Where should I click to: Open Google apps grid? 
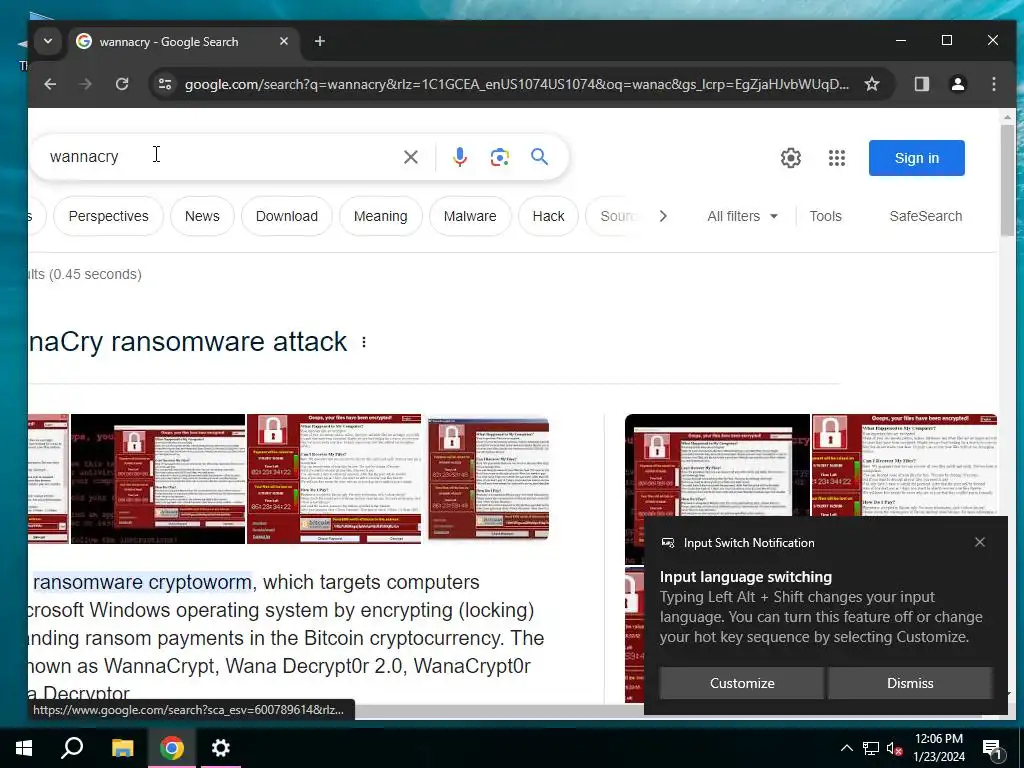pyautogui.click(x=837, y=157)
